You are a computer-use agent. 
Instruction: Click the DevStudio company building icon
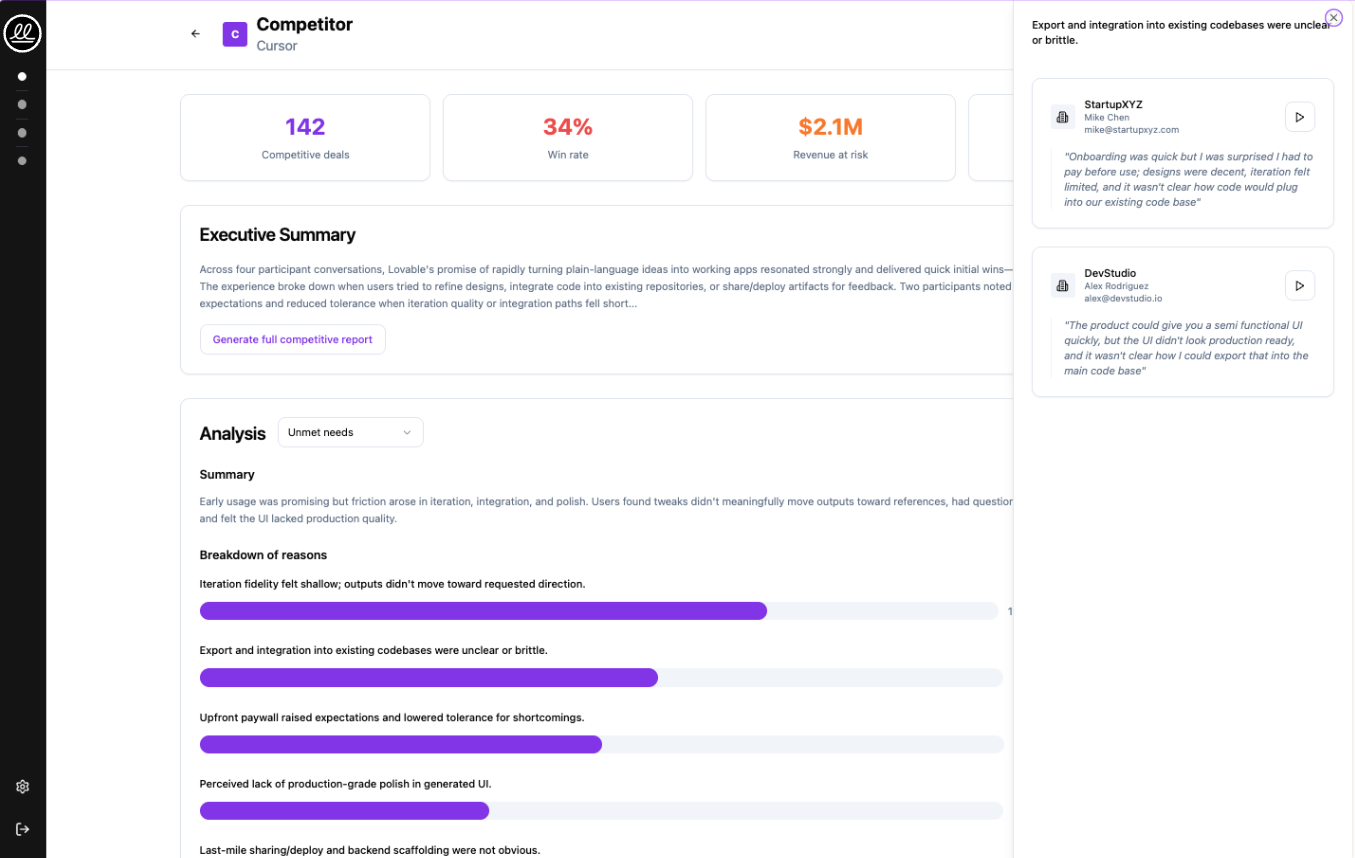click(1062, 285)
